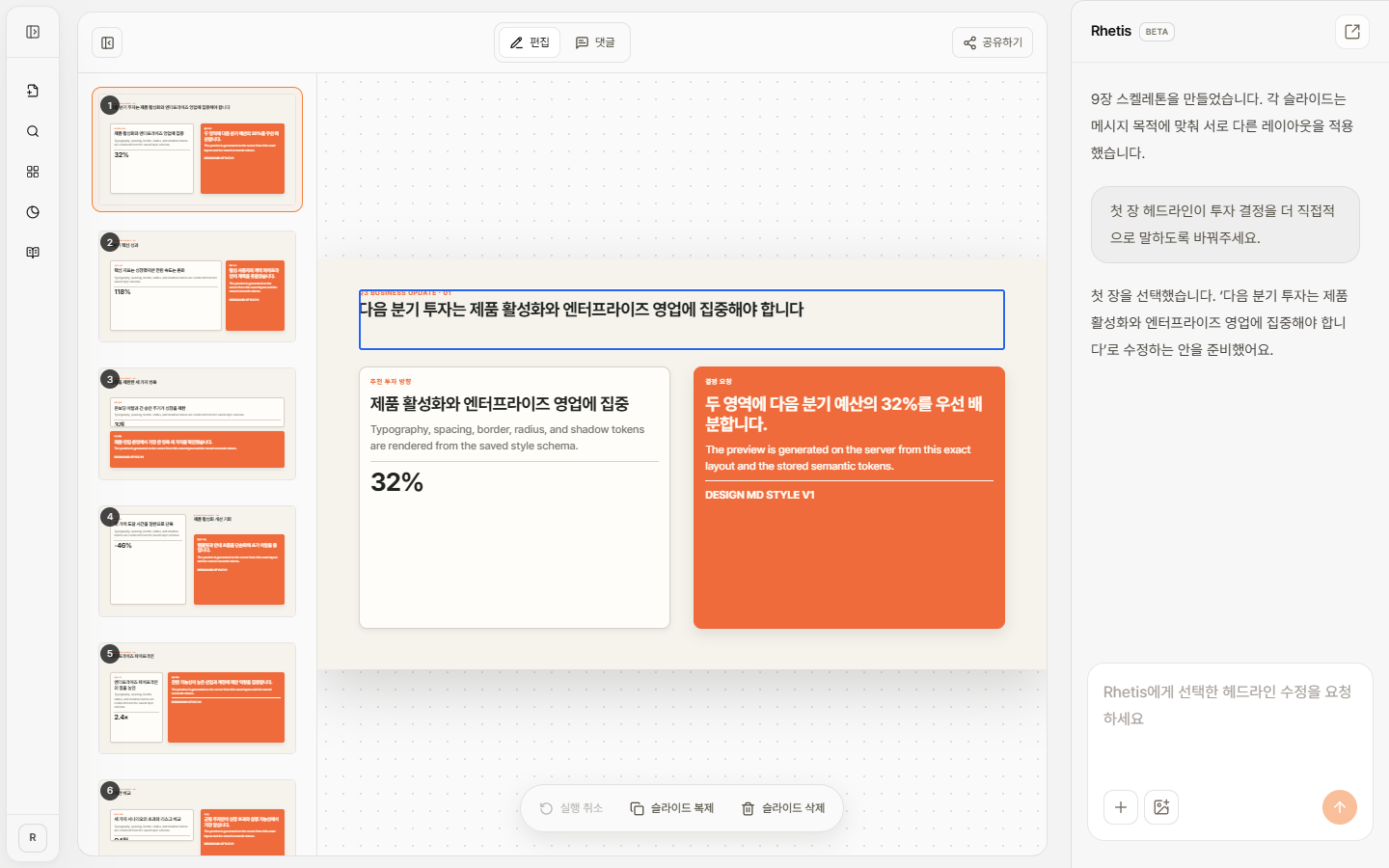Click the Rhetis panel title

(1111, 31)
